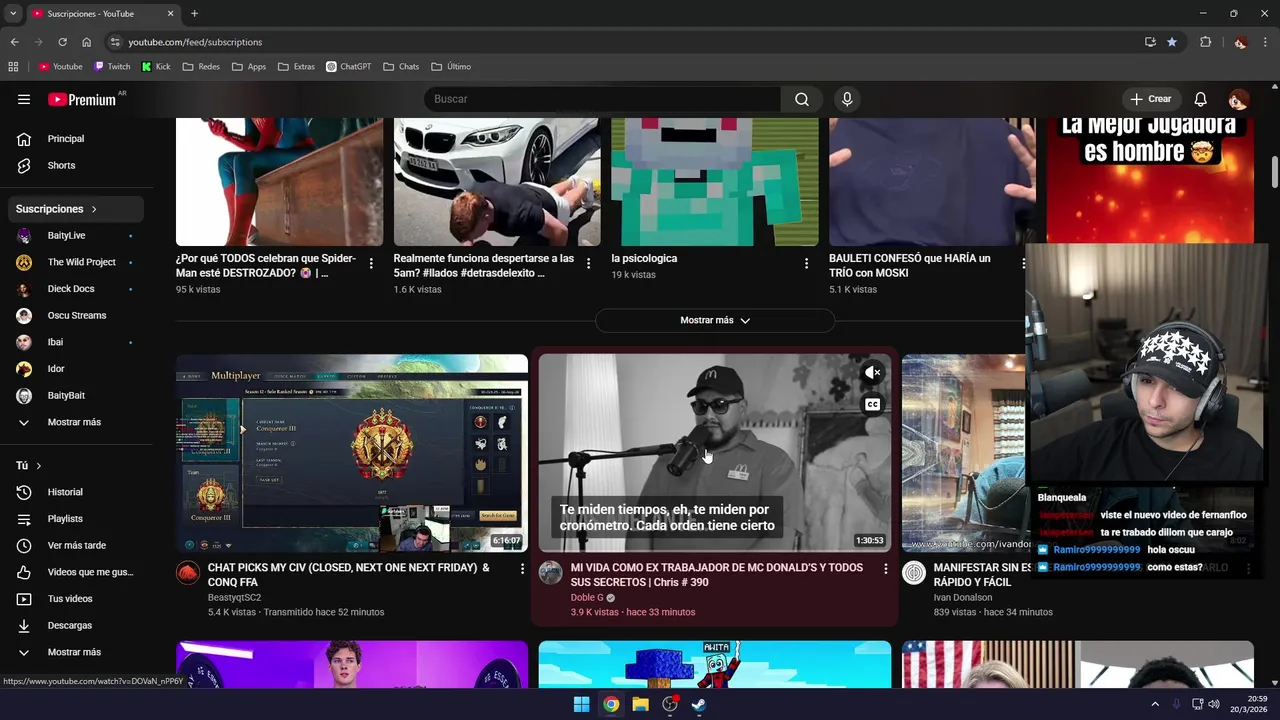This screenshot has width=1280, height=720.
Task: Open options for the Spider-Man short
Action: [x=371, y=264]
